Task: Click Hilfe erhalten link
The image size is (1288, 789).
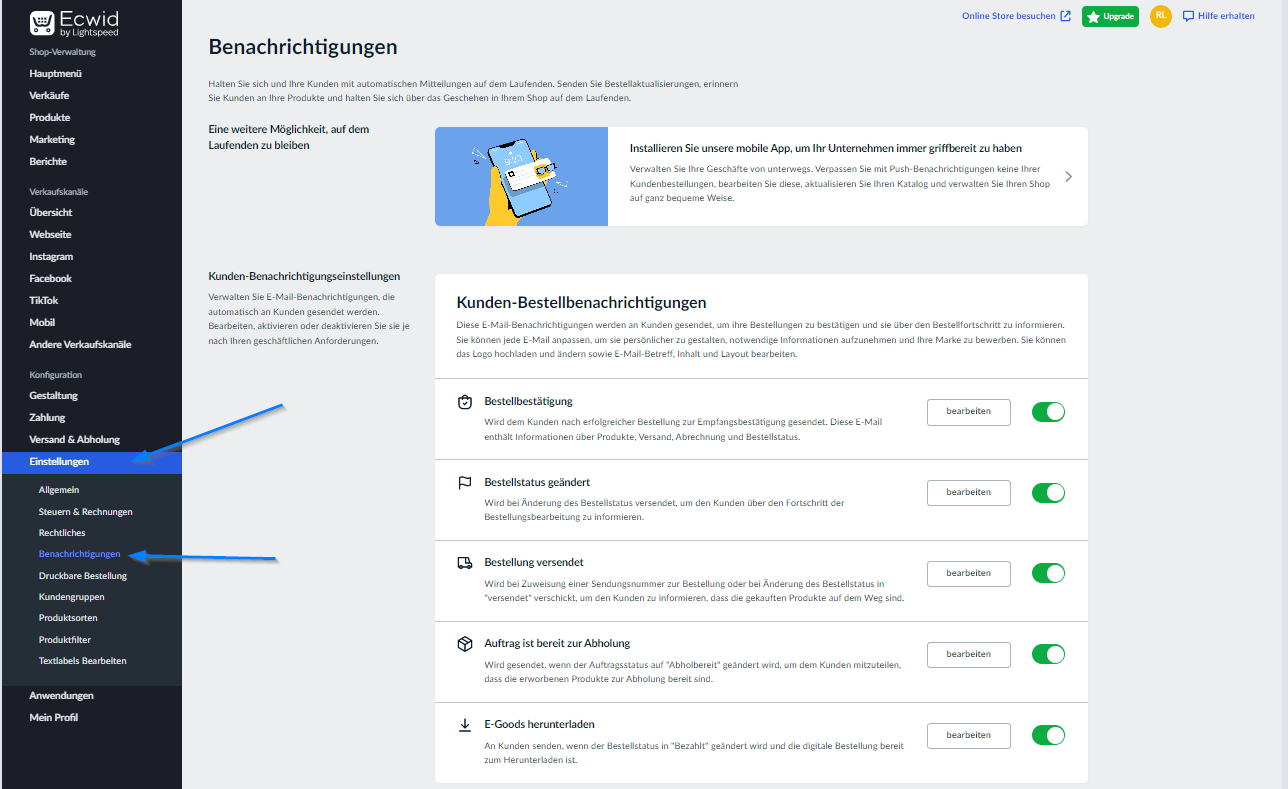Action: point(1226,16)
